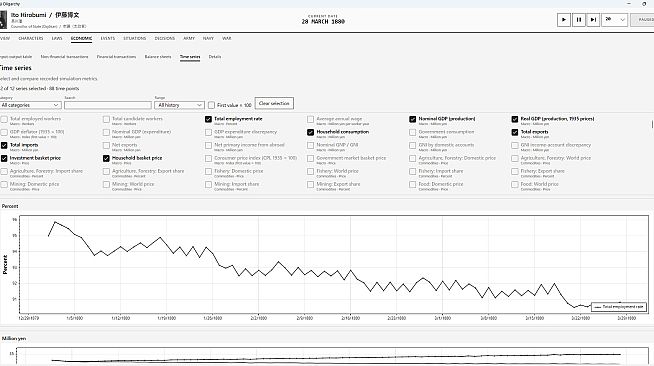Open the Laws tab
654x366 pixels.
[57, 38]
